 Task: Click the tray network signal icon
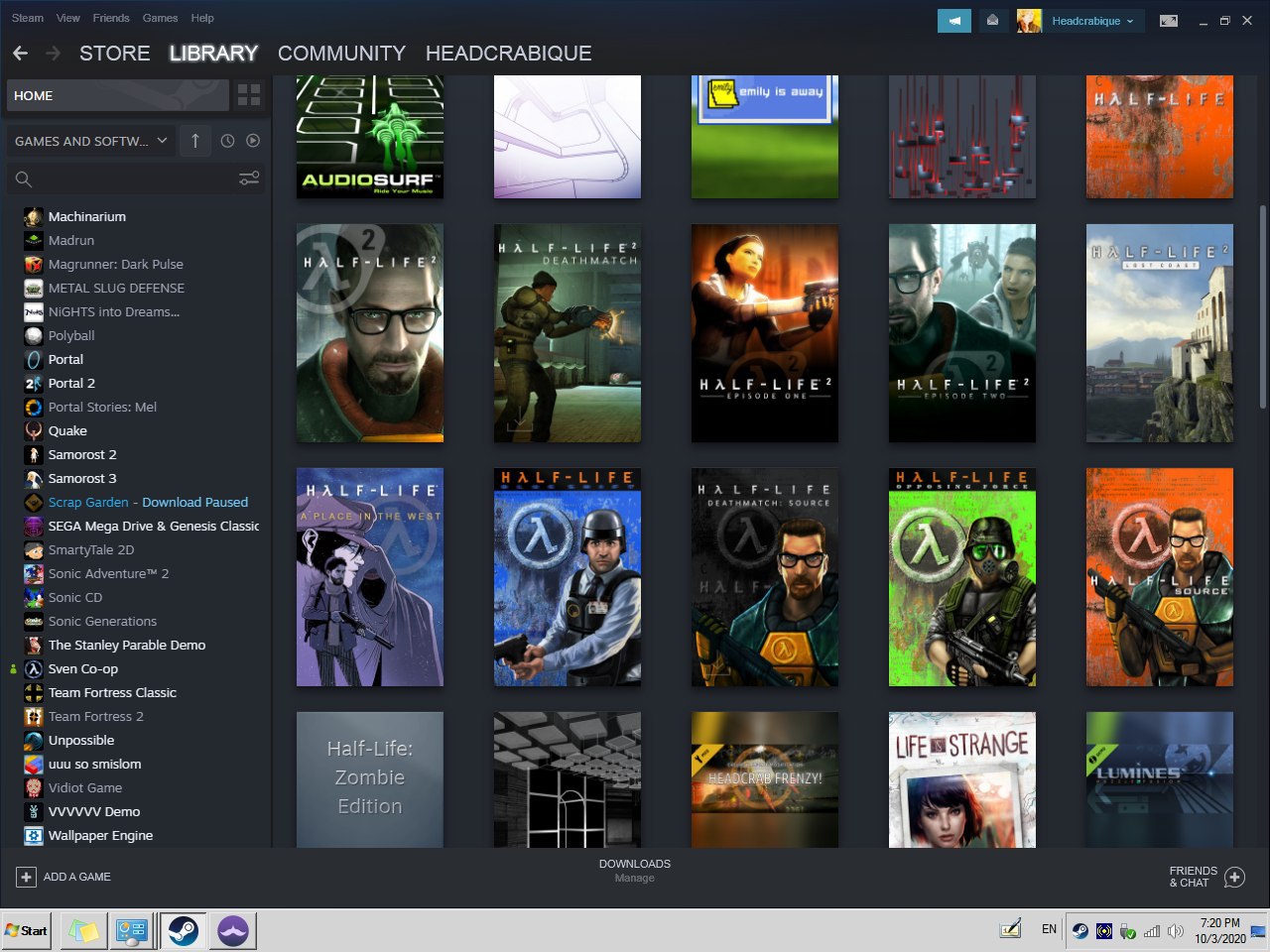coord(1152,931)
